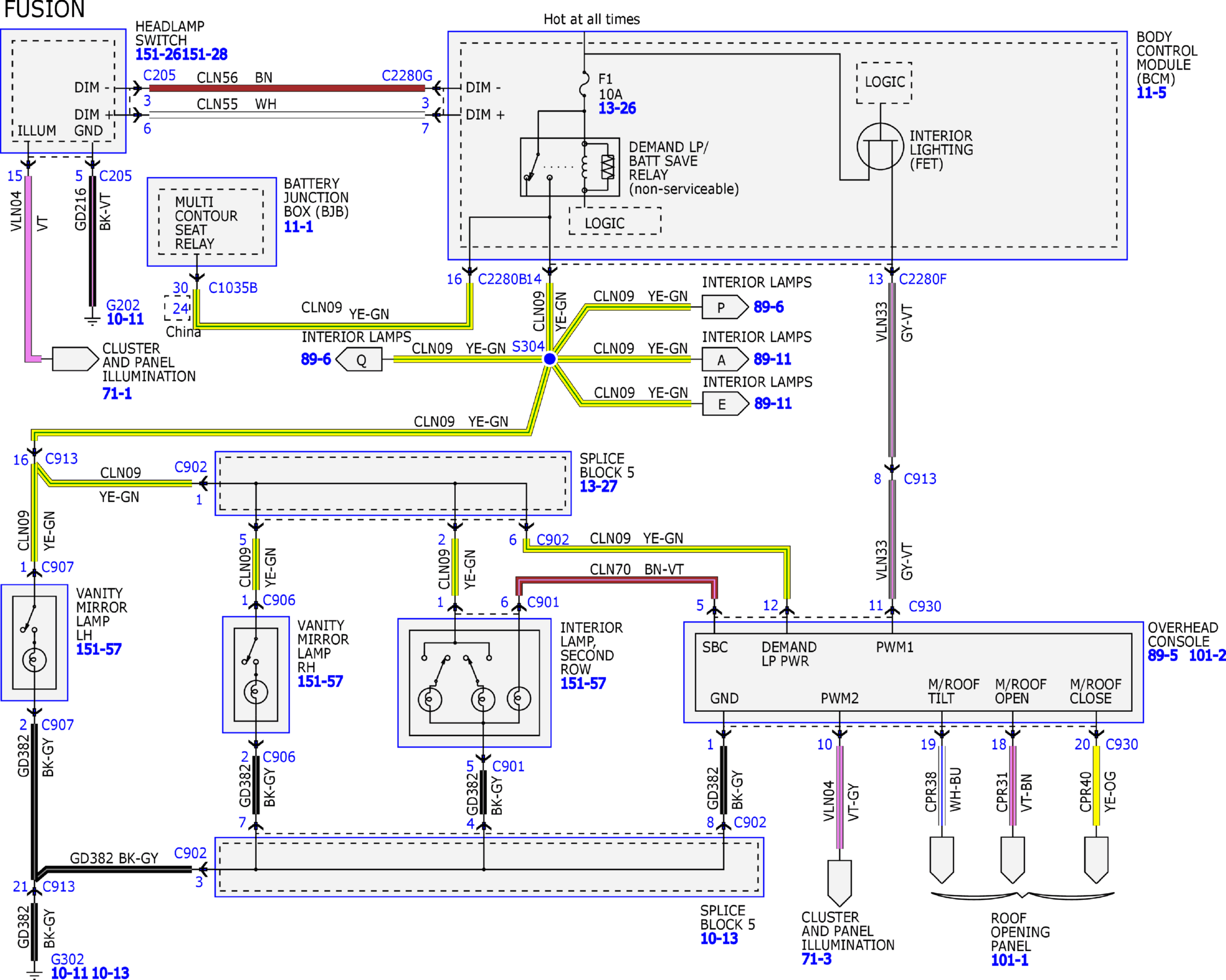Click the demand lamp battery saver relay symbol
Viewport: 1226px width, 980px height.
(570, 167)
